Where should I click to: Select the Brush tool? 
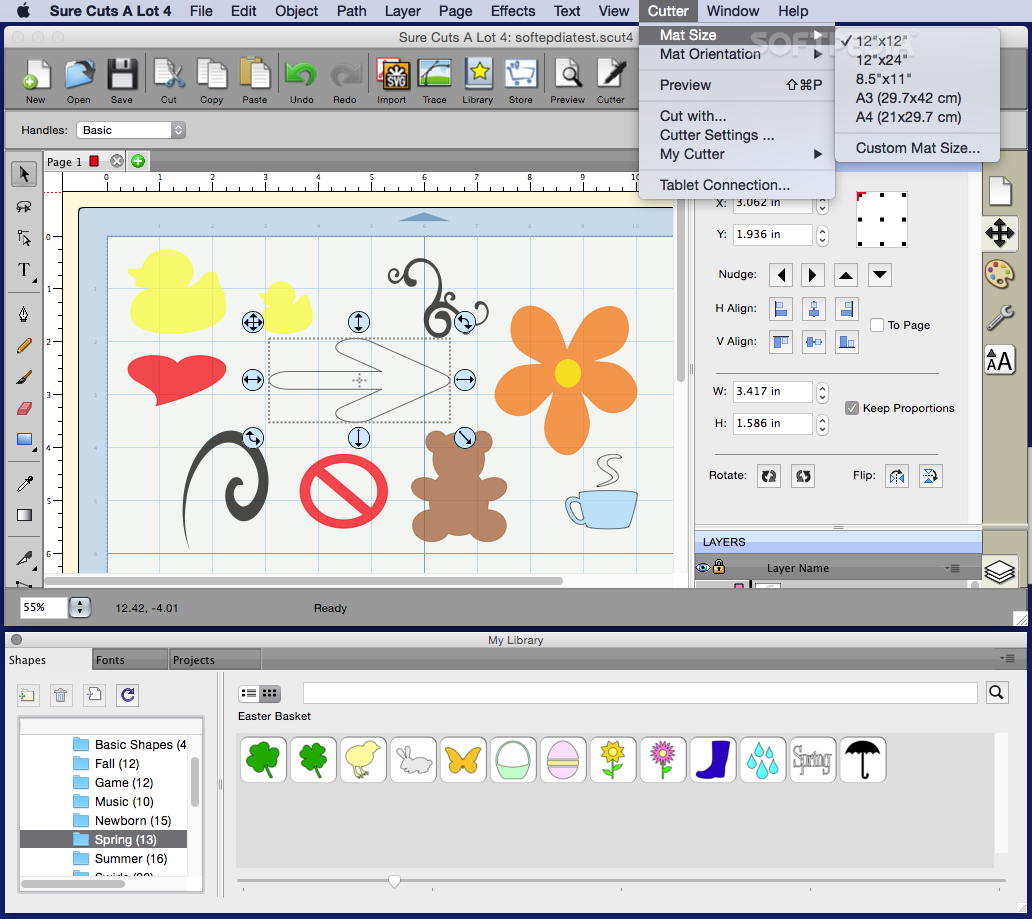pyautogui.click(x=24, y=377)
